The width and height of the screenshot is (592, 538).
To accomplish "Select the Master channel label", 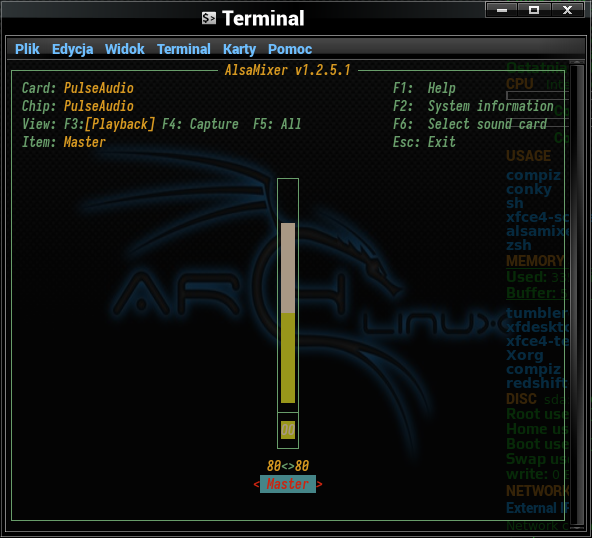I will click(x=288, y=484).
